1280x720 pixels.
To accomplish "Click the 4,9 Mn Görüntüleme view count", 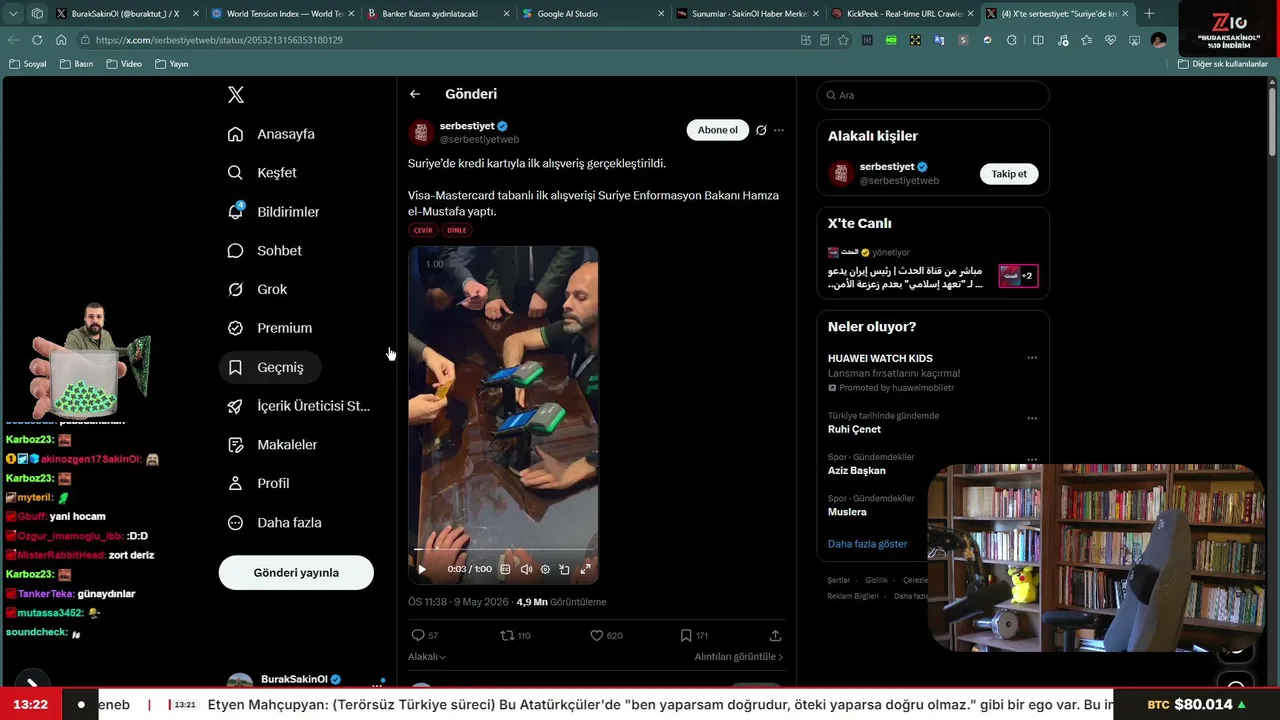I will pyautogui.click(x=561, y=602).
